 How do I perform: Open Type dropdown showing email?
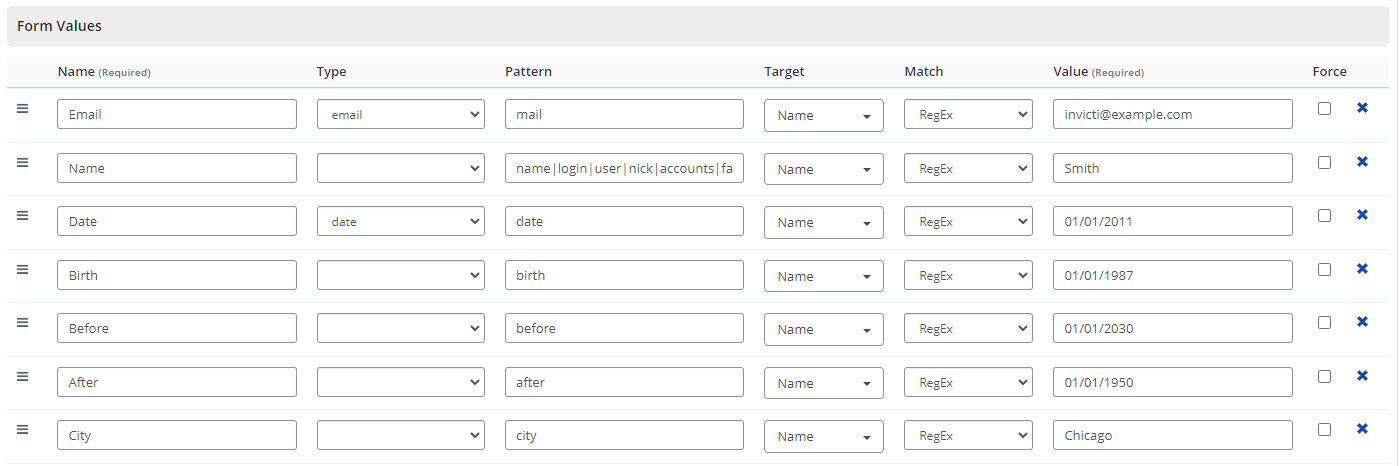pos(400,114)
